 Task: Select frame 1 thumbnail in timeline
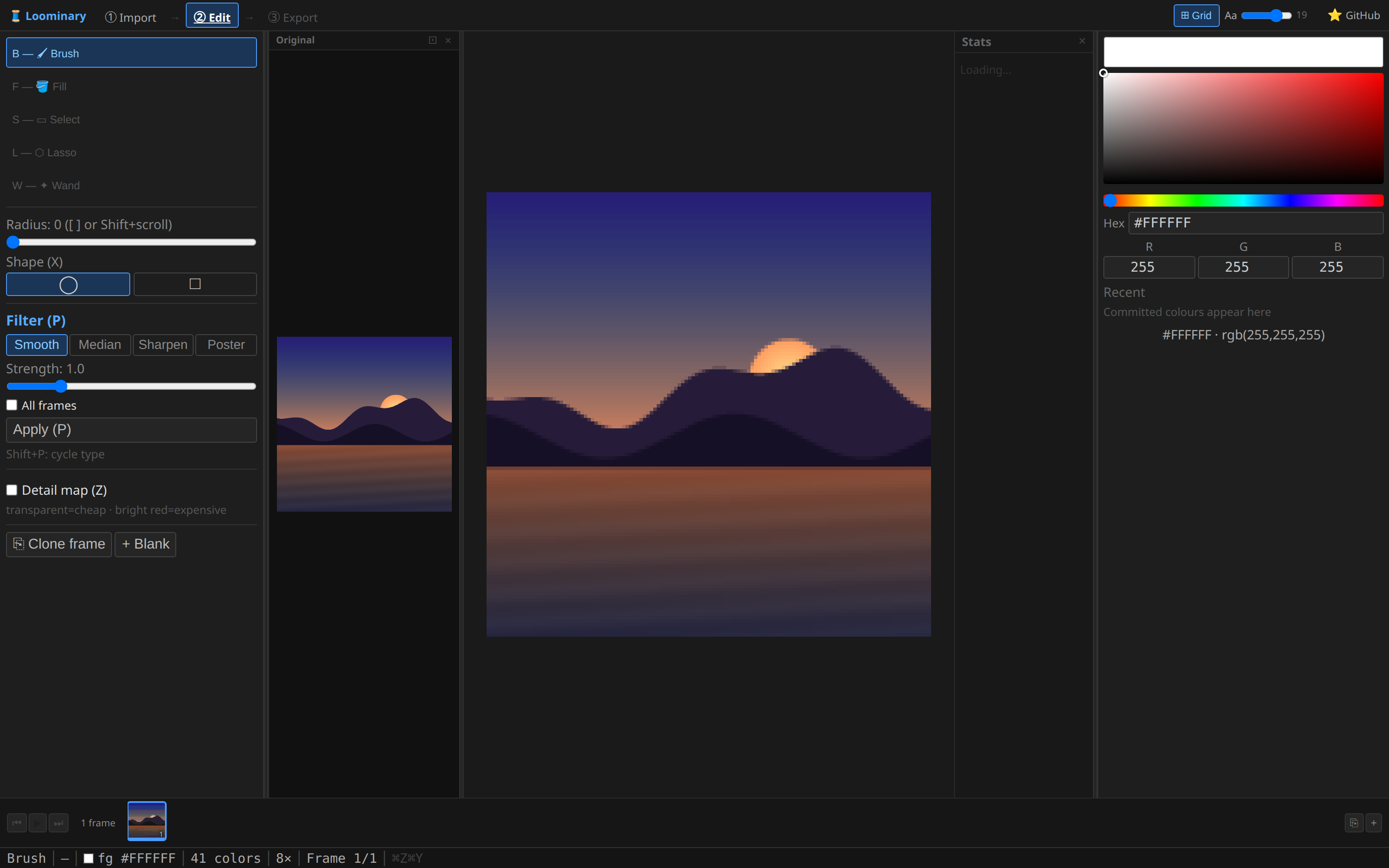147,821
